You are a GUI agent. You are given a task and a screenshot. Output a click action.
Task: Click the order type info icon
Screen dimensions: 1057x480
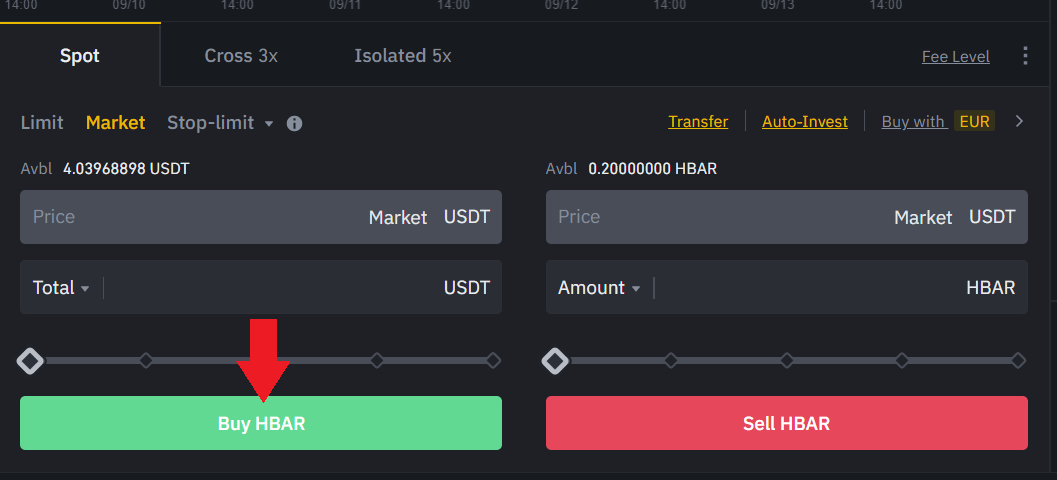[294, 123]
